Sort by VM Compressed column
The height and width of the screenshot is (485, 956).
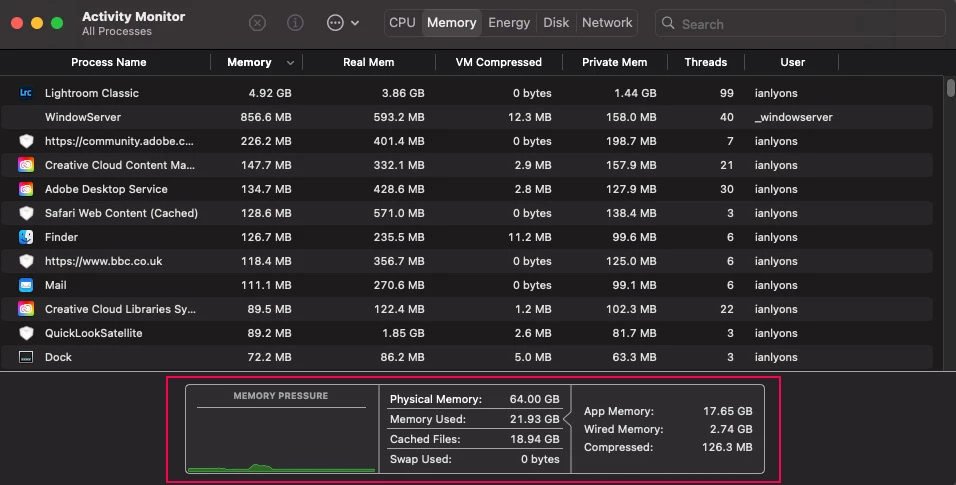coord(499,62)
